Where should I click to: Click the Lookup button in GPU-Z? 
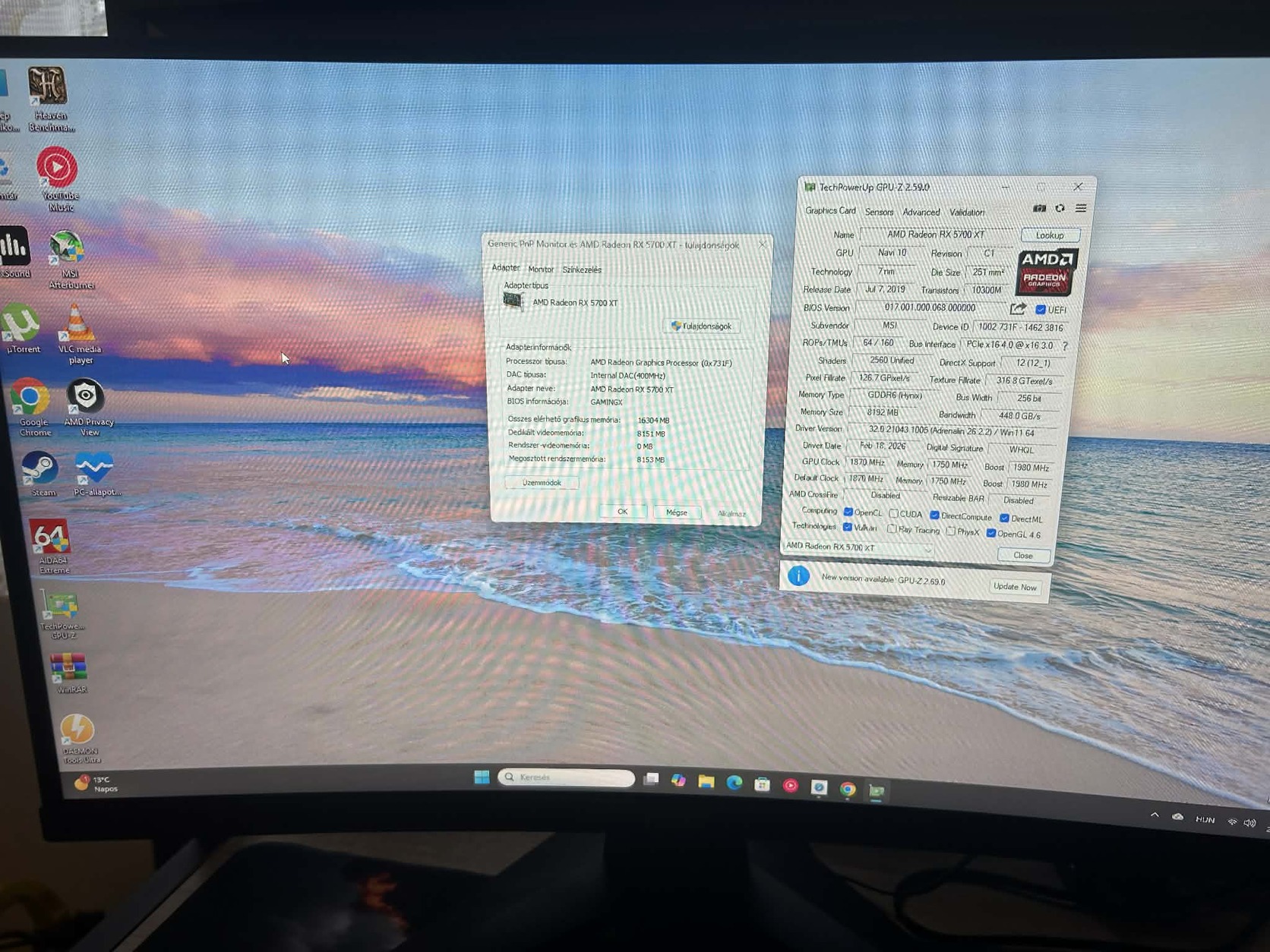pyautogui.click(x=1050, y=235)
